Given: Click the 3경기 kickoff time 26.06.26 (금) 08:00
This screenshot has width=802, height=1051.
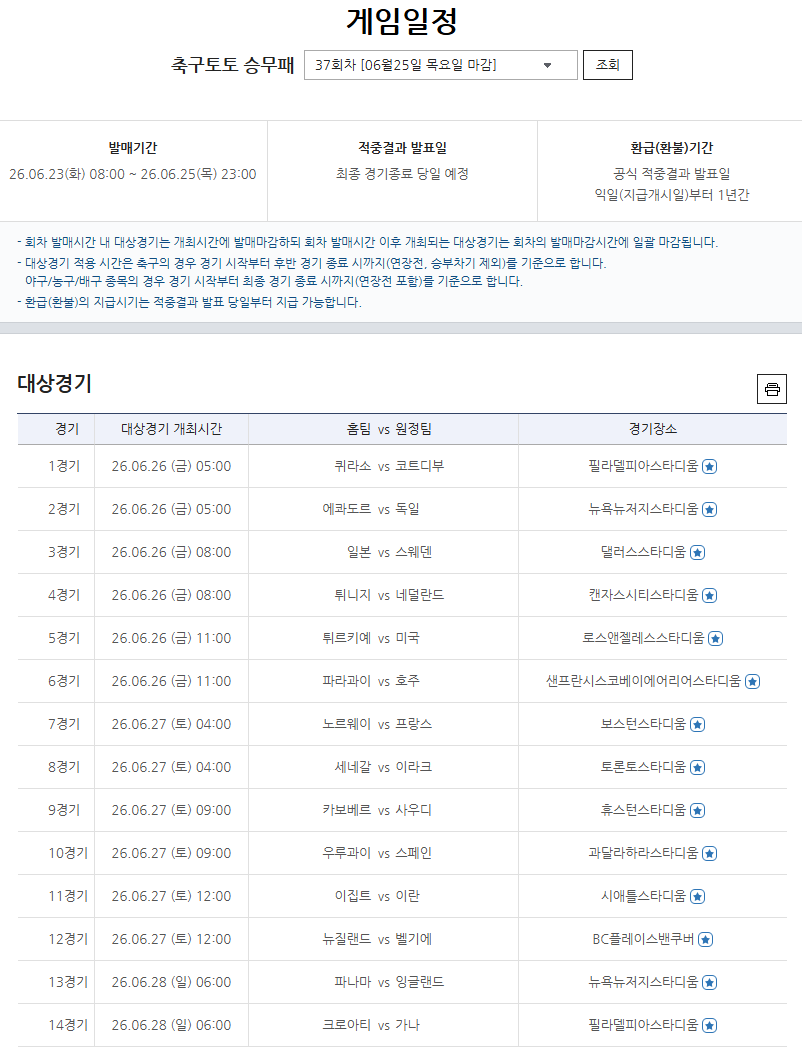Looking at the screenshot, I should (172, 552).
